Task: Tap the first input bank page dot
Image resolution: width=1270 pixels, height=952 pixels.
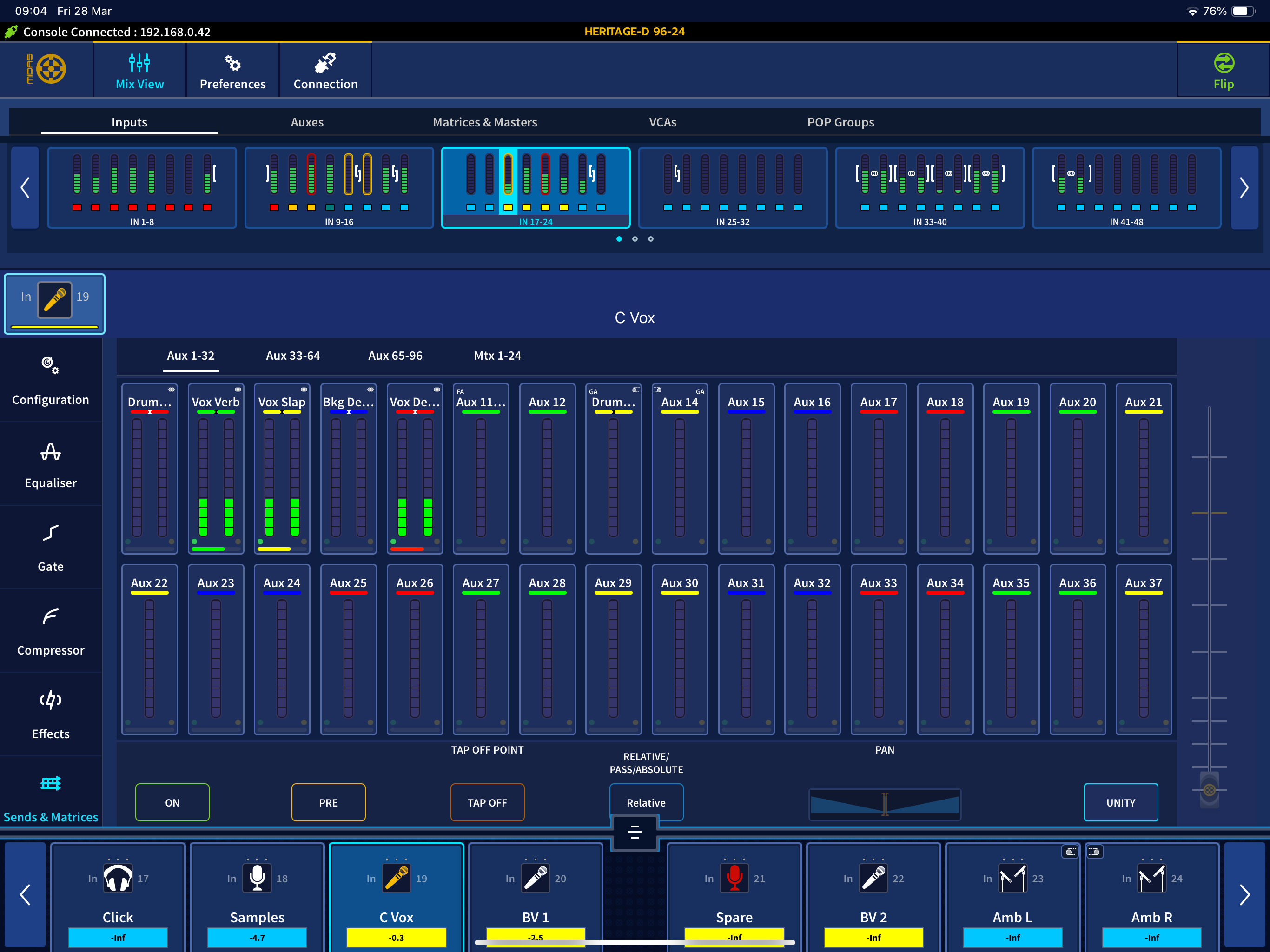Action: tap(619, 239)
